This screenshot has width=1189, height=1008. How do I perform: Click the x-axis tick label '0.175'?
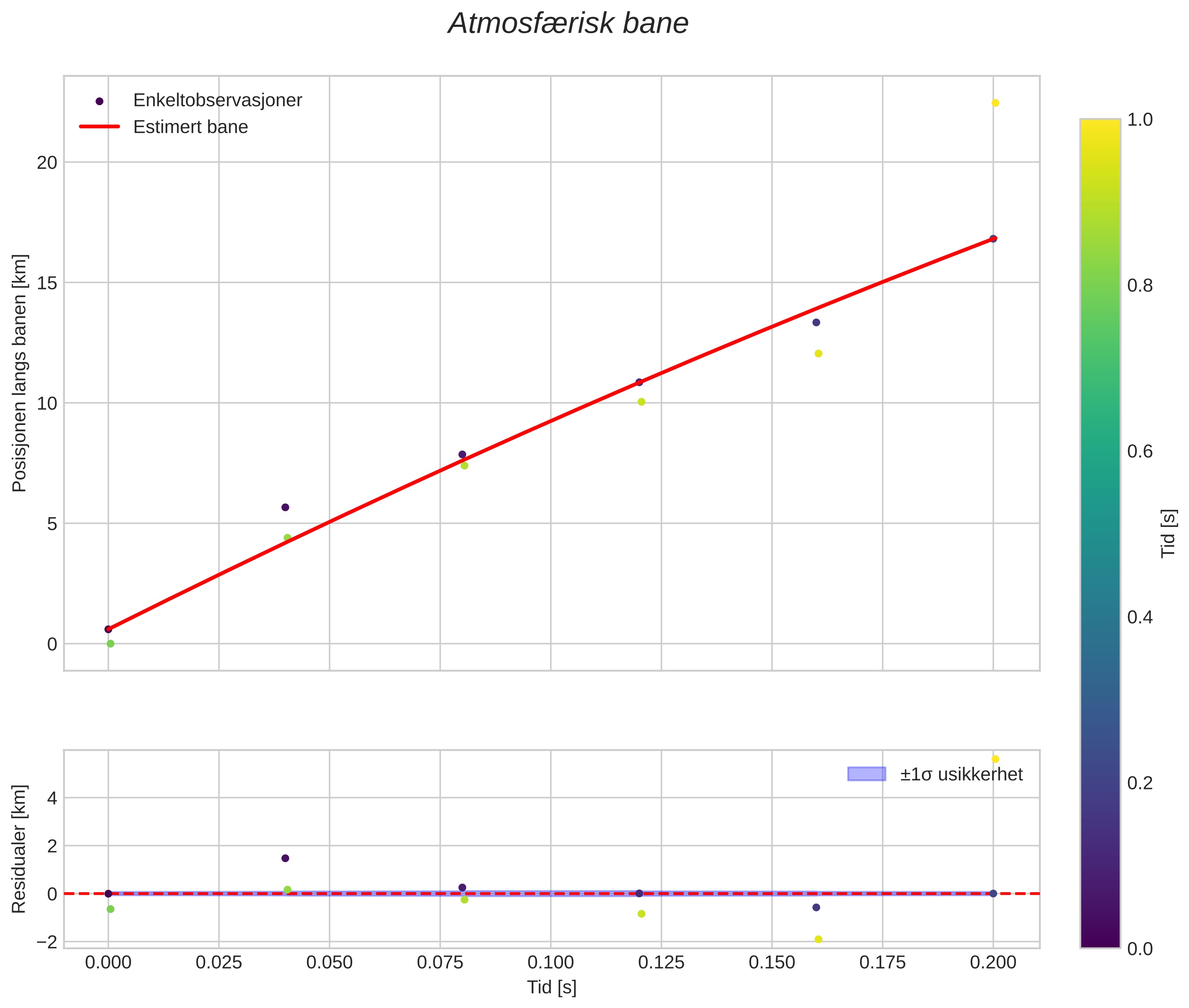(883, 963)
